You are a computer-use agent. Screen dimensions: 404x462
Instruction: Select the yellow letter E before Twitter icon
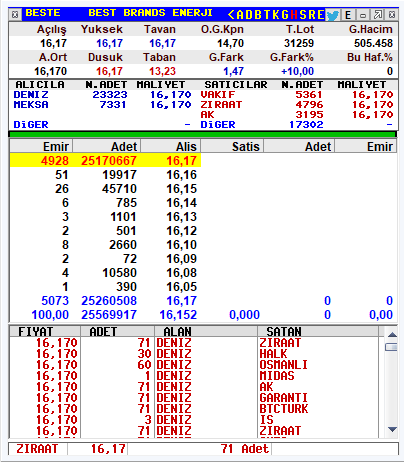(x=321, y=15)
